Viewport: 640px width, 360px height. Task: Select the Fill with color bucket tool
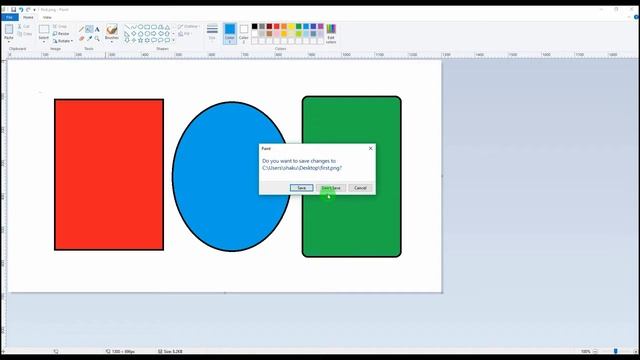89,29
